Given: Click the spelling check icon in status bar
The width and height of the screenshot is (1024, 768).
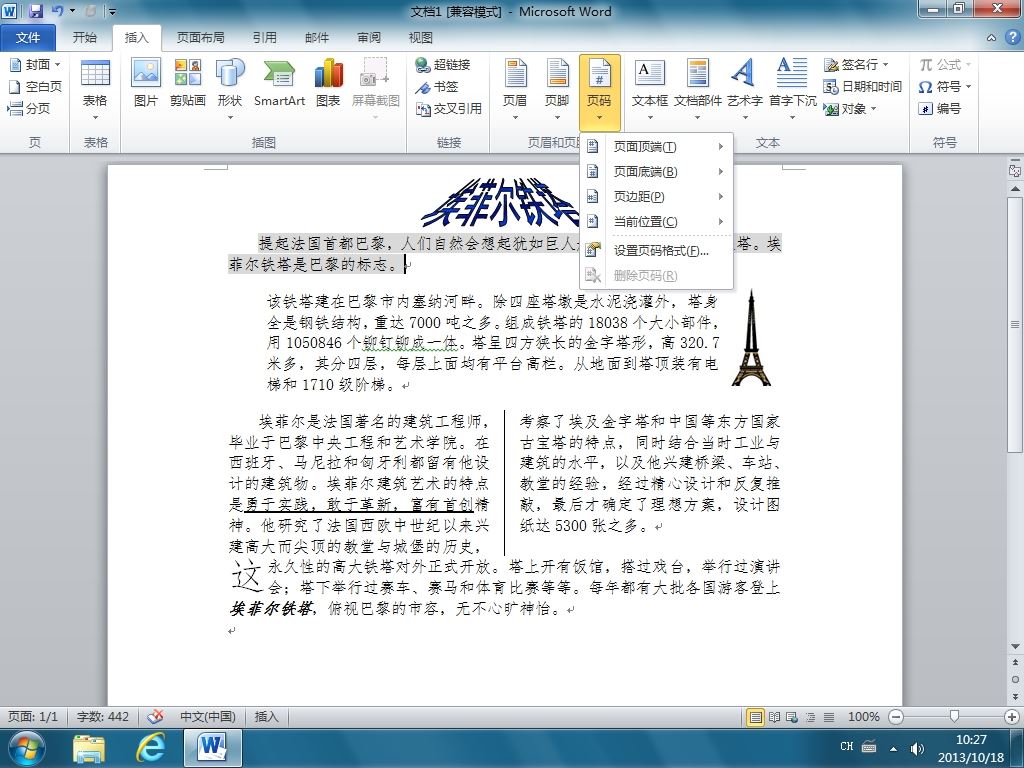Looking at the screenshot, I should (x=155, y=717).
